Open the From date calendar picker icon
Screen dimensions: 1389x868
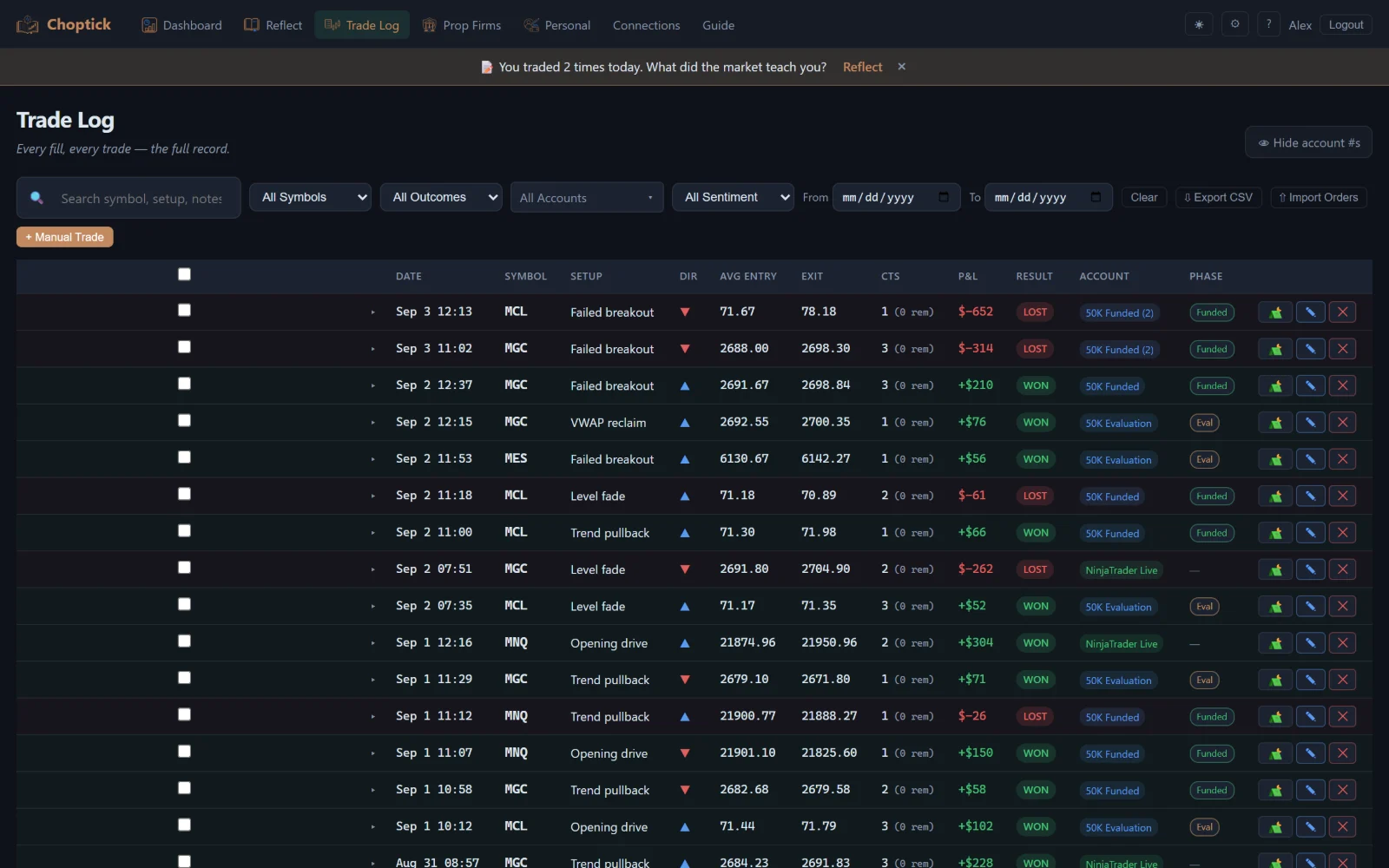tap(944, 197)
